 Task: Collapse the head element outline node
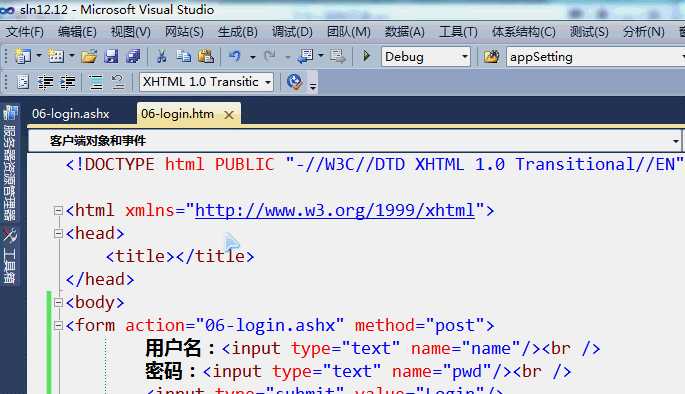pyautogui.click(x=58, y=234)
